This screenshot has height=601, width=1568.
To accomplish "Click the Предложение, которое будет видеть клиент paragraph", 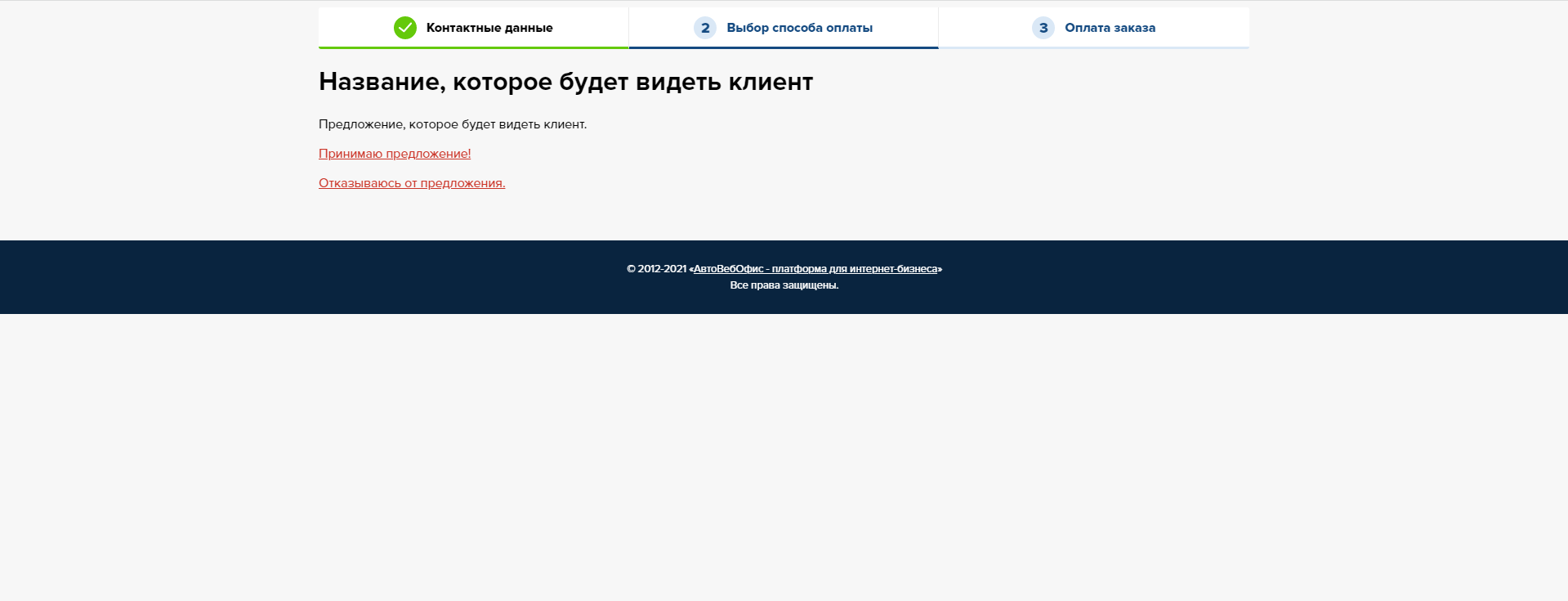I will tap(453, 124).
